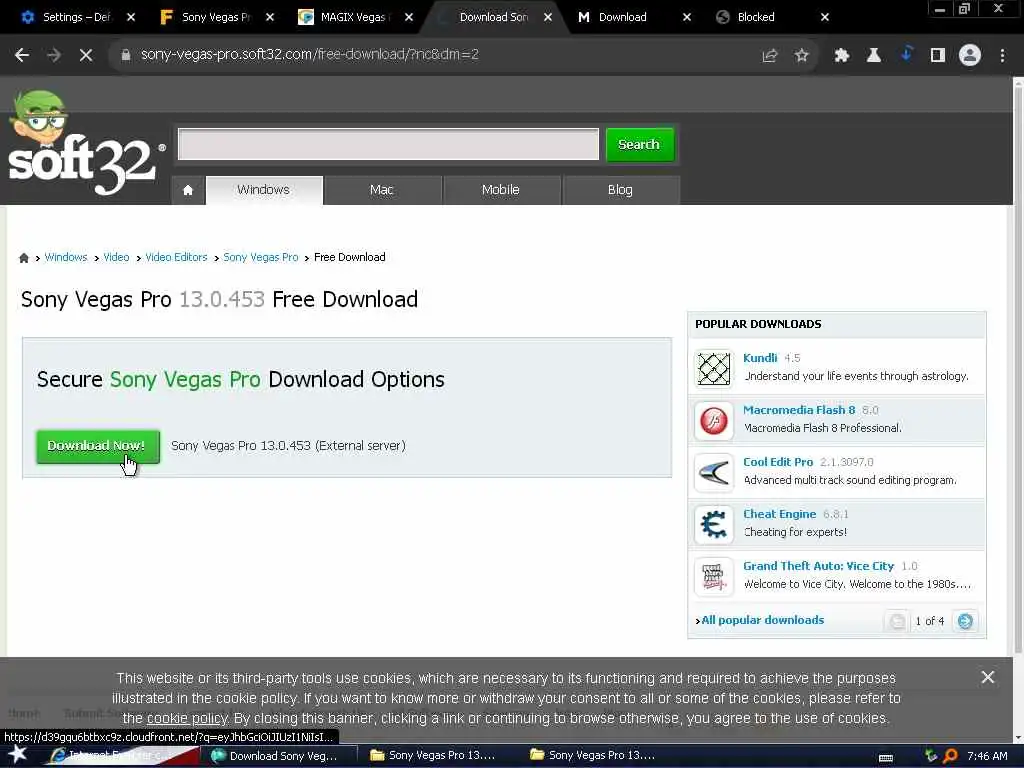This screenshot has width=1024, height=768.
Task: Select the Blog navigation tab
Action: point(620,190)
